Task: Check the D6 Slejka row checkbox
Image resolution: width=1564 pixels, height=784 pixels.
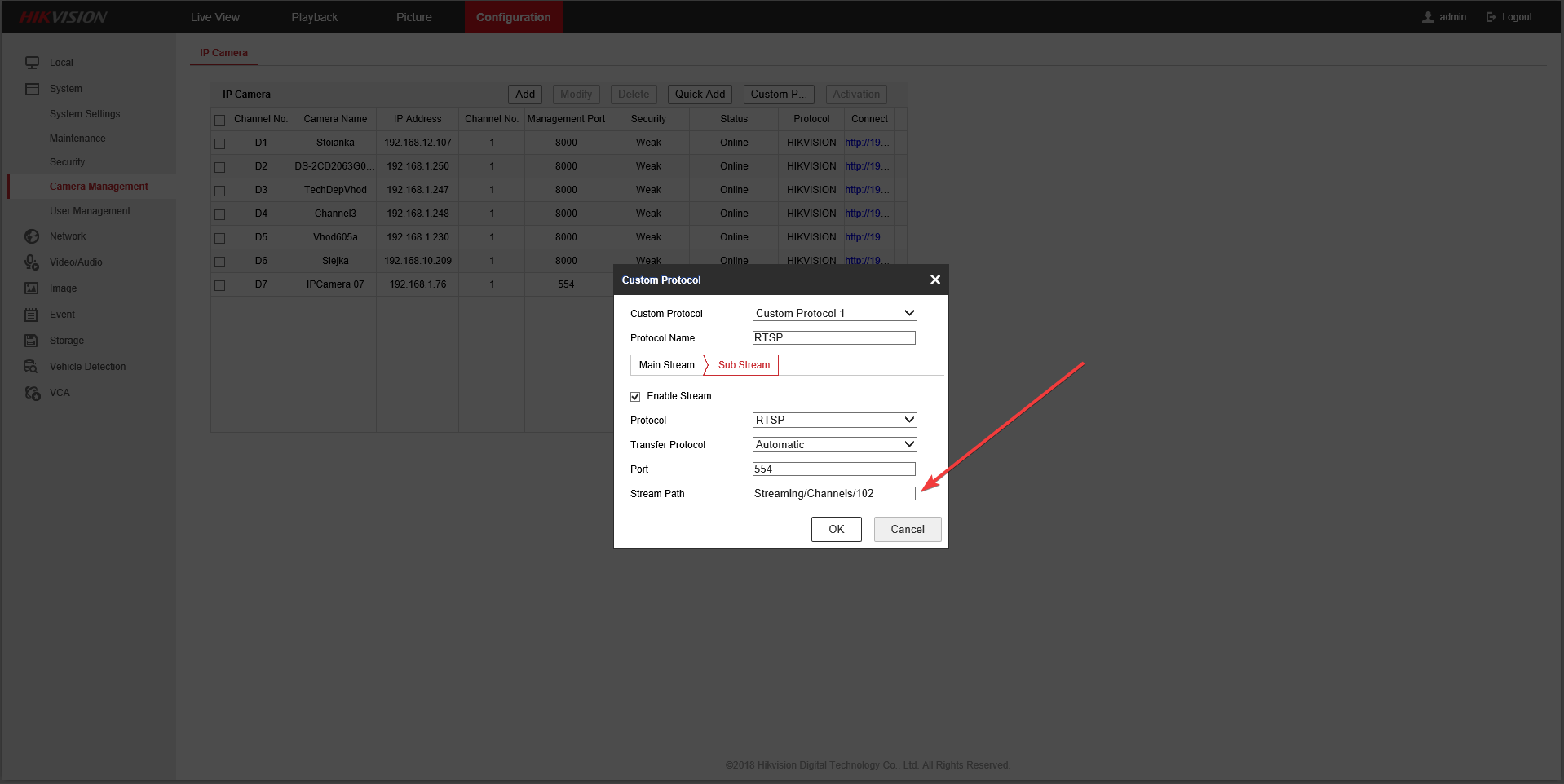Action: (219, 262)
